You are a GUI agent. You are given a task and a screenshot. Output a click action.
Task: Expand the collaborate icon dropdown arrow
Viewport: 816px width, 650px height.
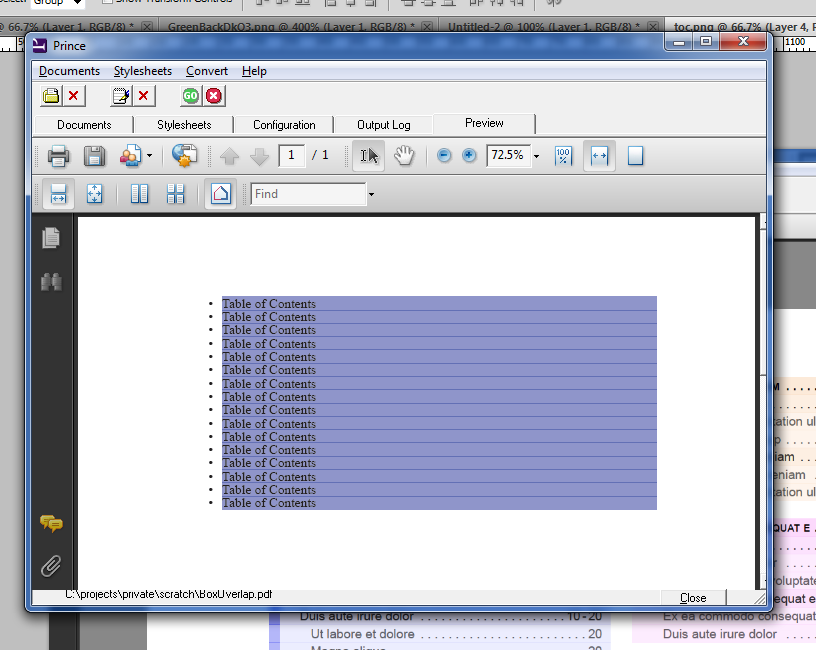[x=150, y=157]
